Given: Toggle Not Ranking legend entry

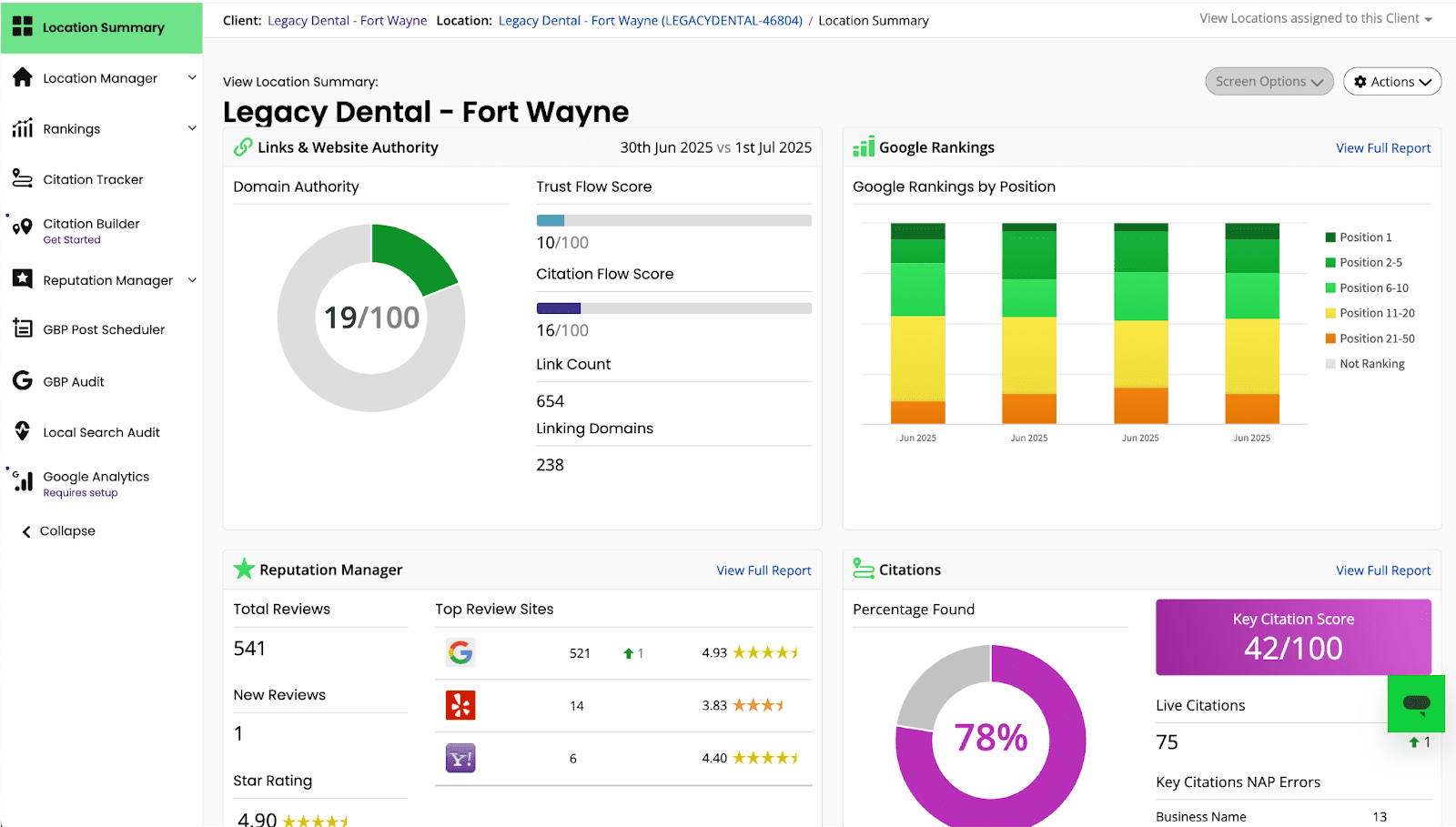Looking at the screenshot, I should 1365,364.
